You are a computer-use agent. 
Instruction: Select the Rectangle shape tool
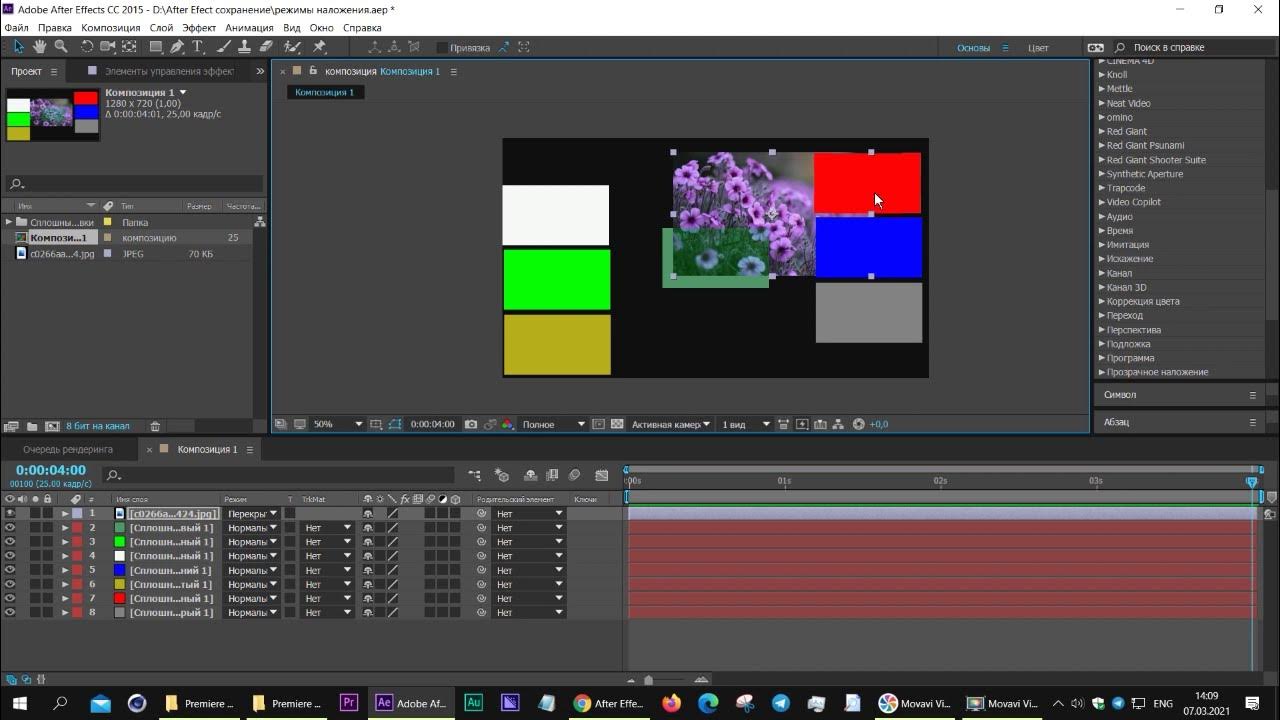click(x=156, y=47)
